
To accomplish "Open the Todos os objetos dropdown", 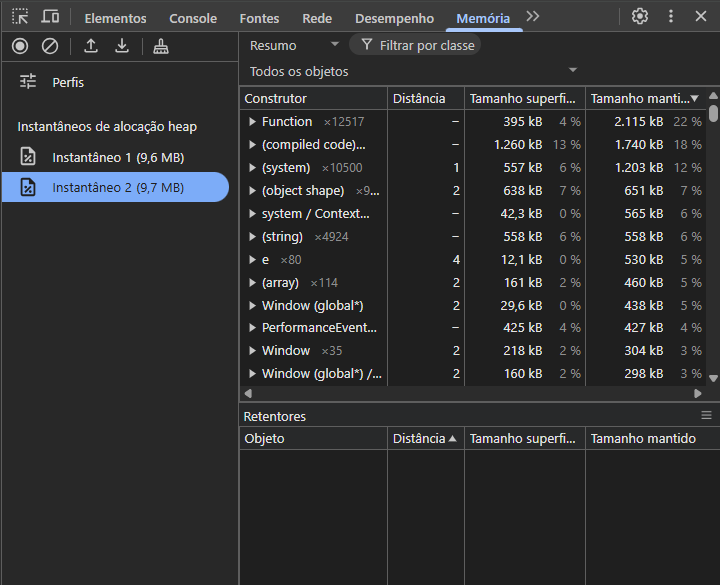I will (413, 71).
